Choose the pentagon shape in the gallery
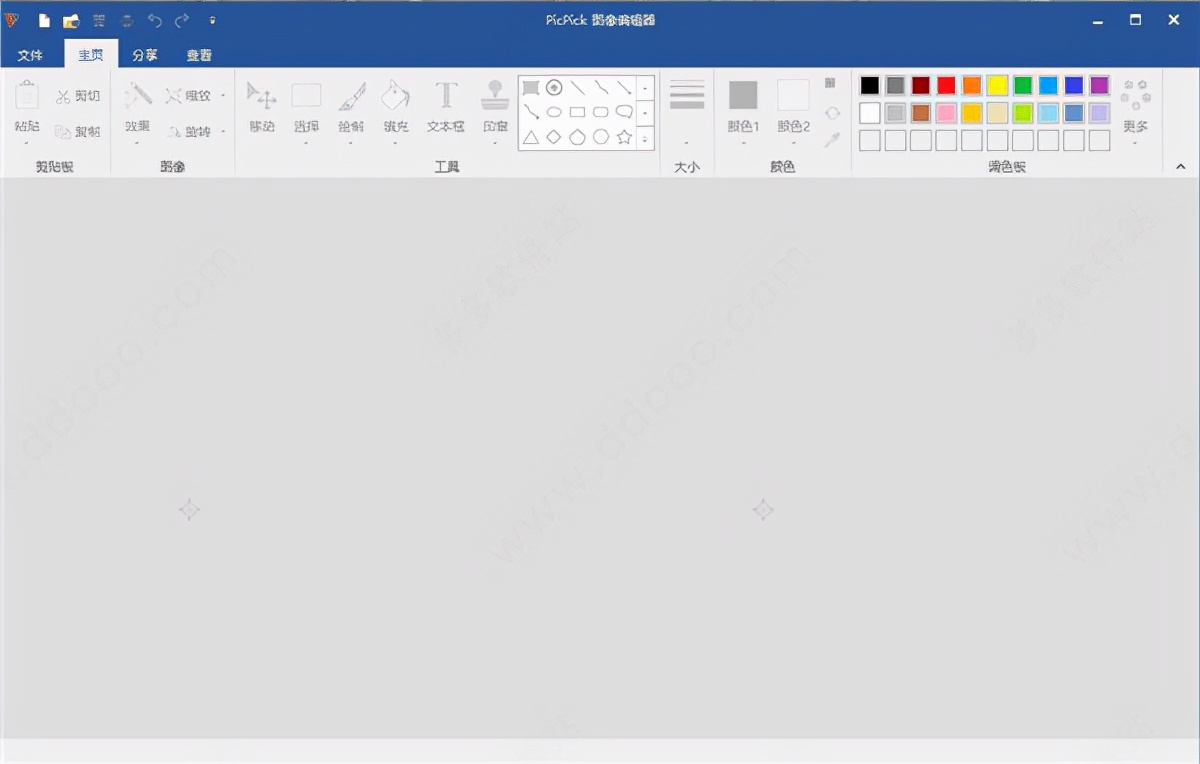This screenshot has width=1200, height=764. 577,137
